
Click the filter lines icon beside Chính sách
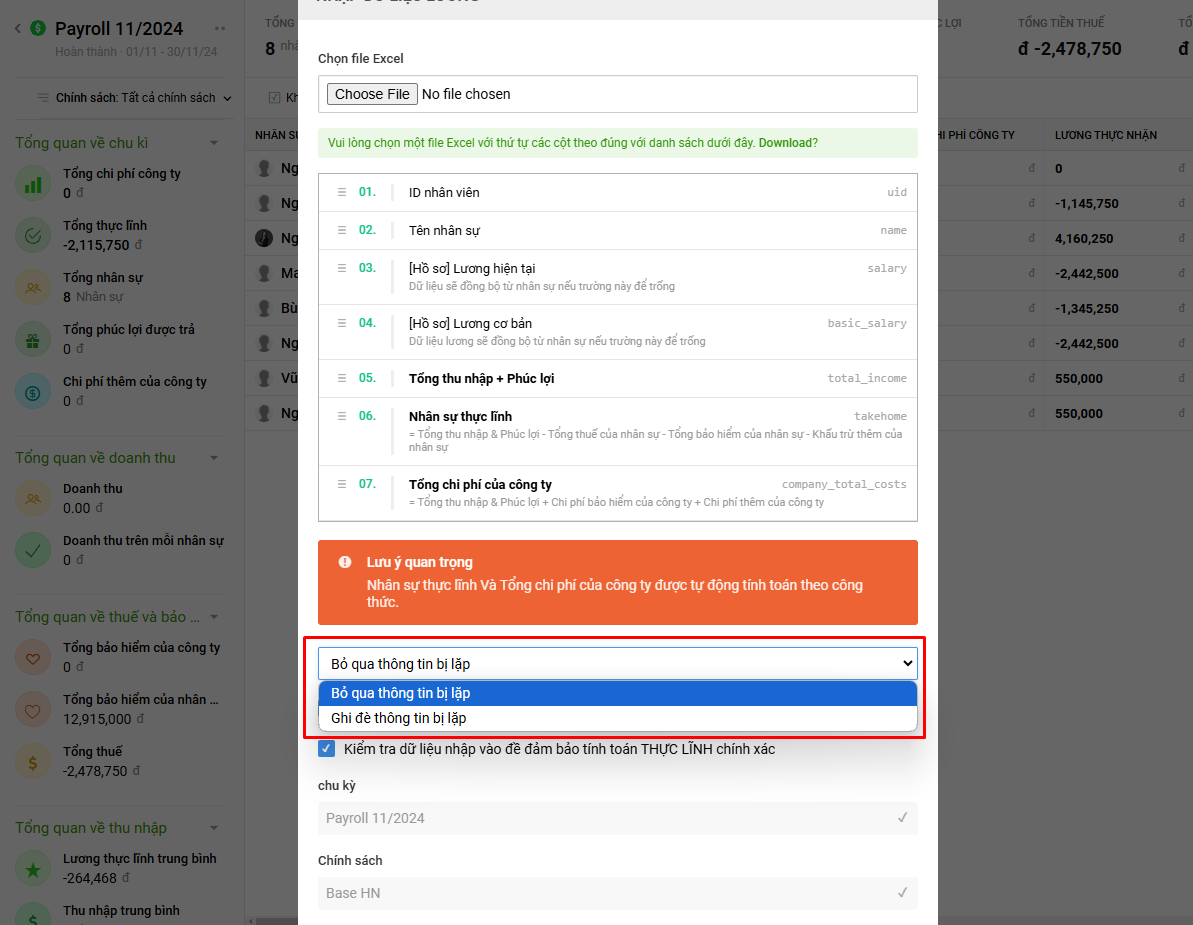[43, 97]
